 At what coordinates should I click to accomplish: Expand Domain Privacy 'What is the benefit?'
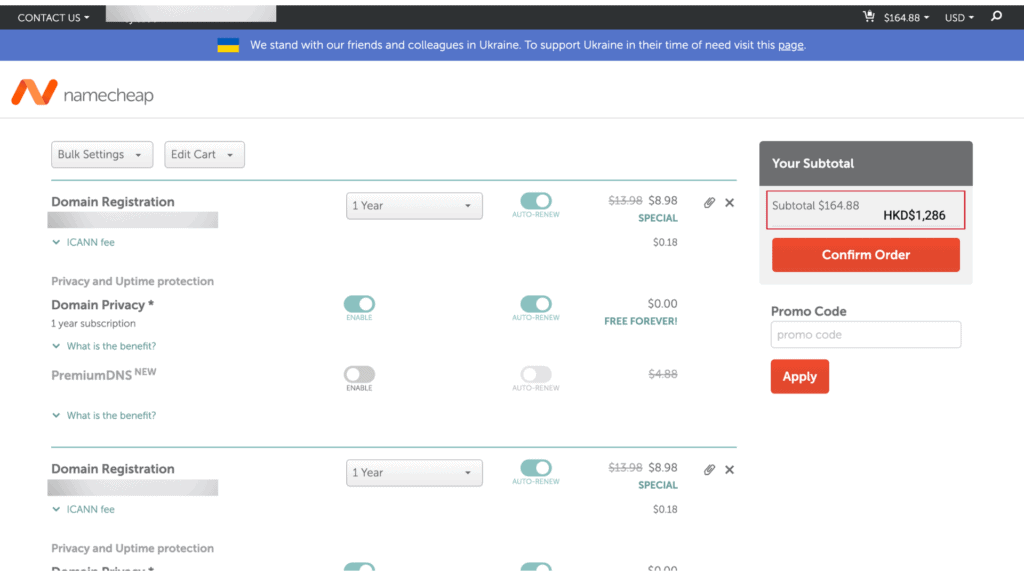104,346
